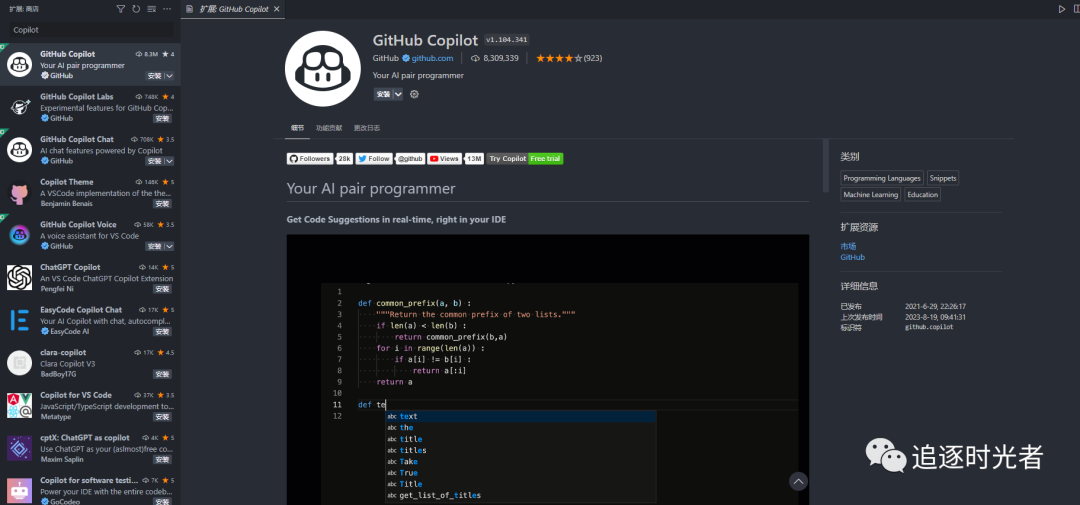Expand install dropdown on GitHub Copilot row
Screen dimensions: 1080x505
click(x=169, y=76)
